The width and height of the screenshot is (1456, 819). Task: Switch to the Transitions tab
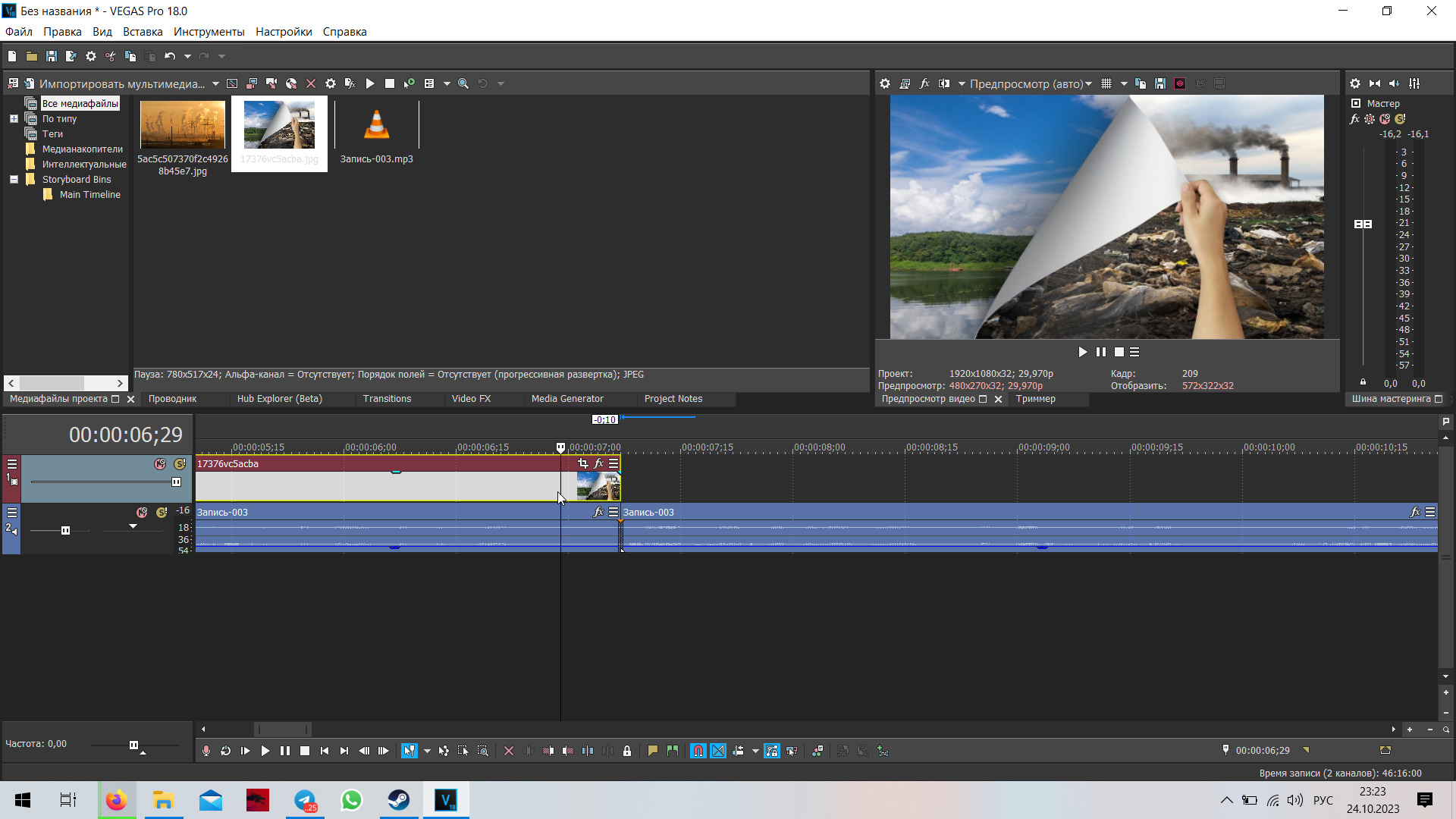[x=387, y=399]
